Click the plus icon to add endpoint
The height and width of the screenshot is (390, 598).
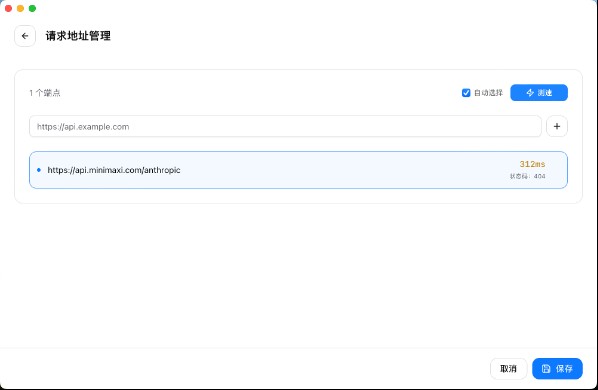[x=557, y=126]
